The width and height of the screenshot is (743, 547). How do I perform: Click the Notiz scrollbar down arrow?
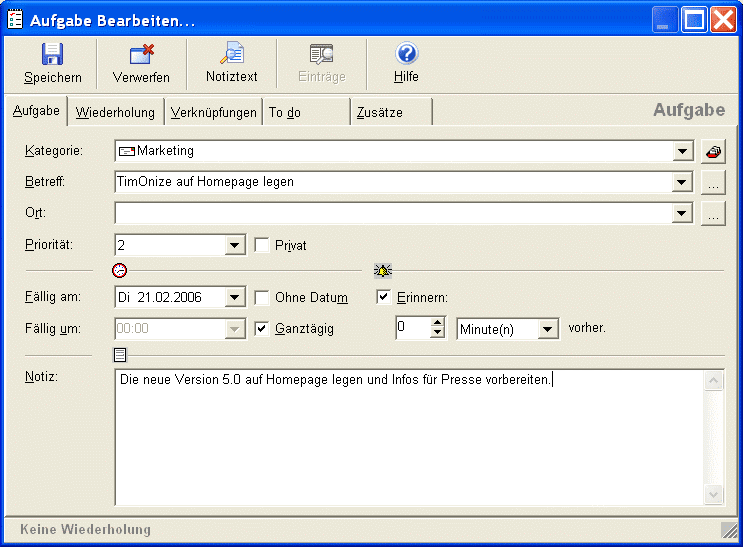point(714,495)
